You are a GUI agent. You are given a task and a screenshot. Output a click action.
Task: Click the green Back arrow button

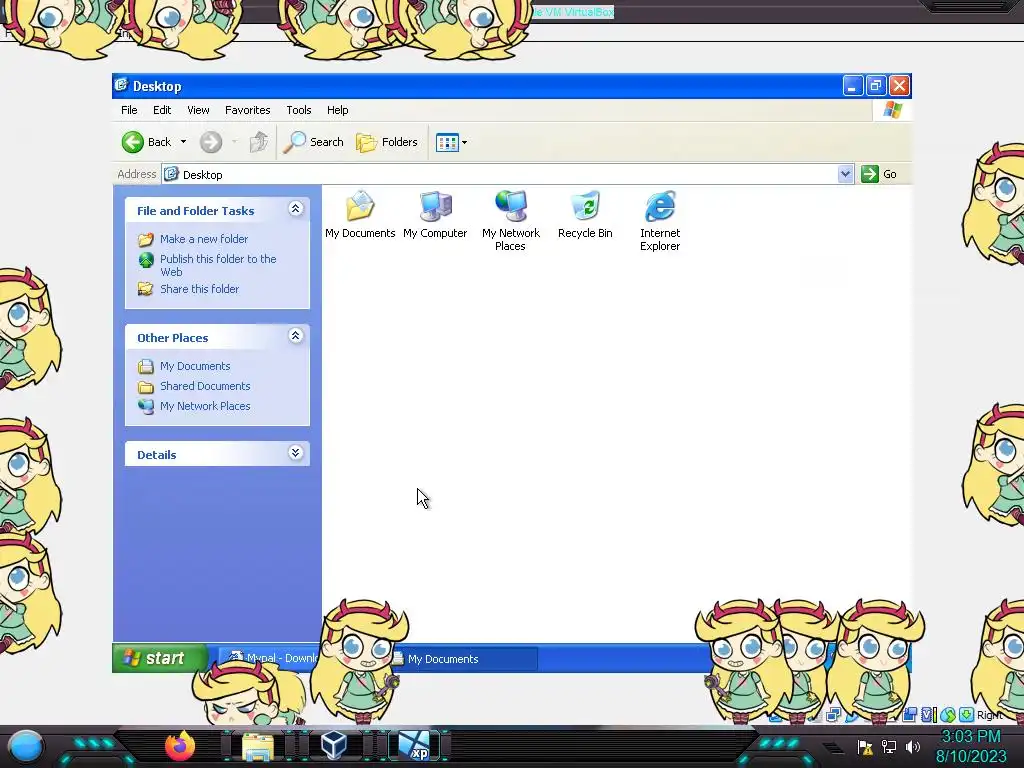[x=133, y=142]
